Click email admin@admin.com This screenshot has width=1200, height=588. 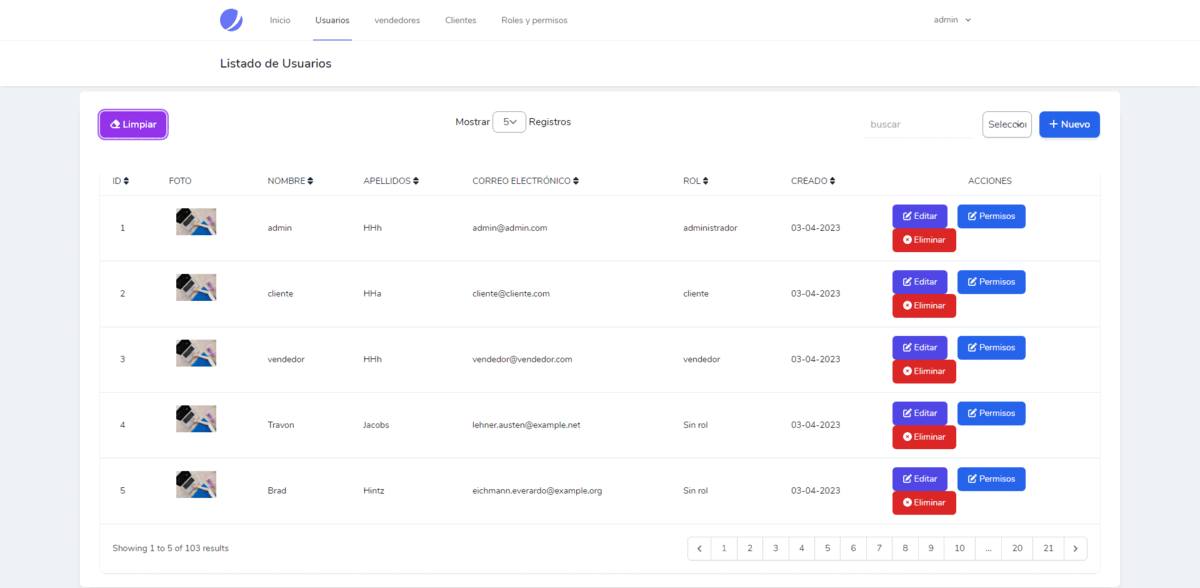click(510, 228)
